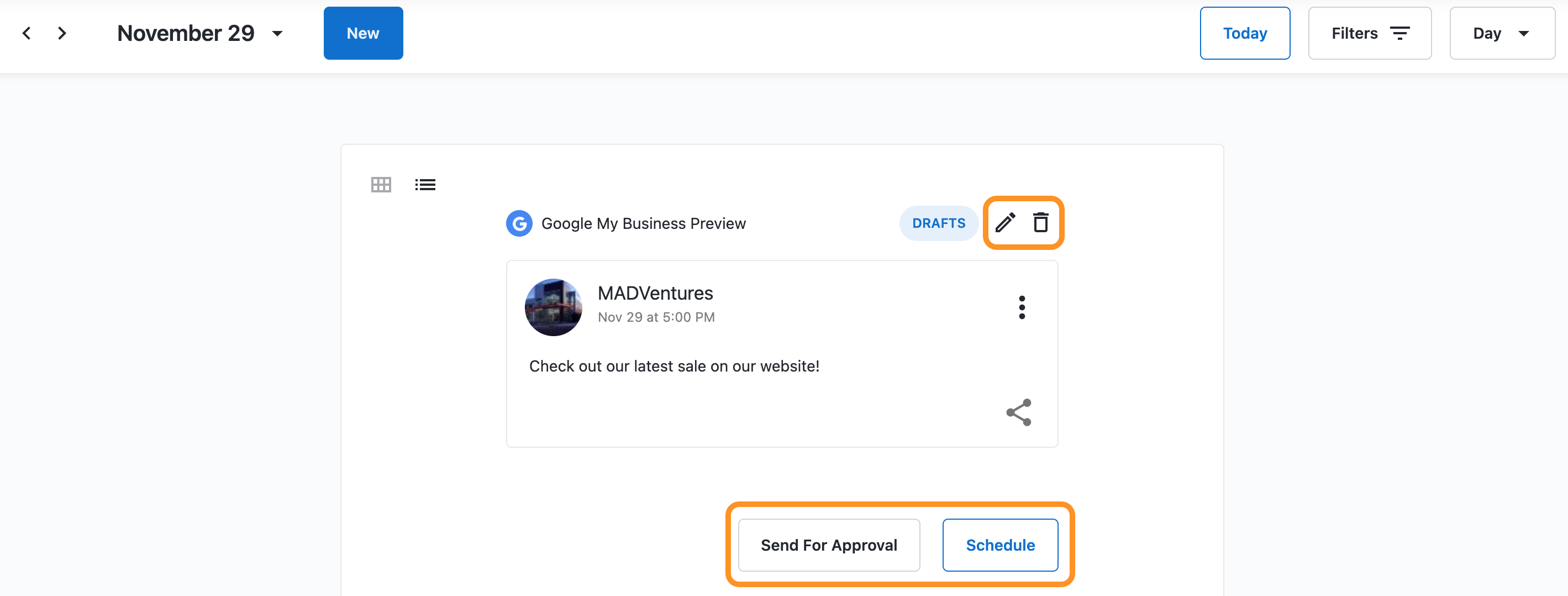Click the Google My Business logo

coord(519,224)
